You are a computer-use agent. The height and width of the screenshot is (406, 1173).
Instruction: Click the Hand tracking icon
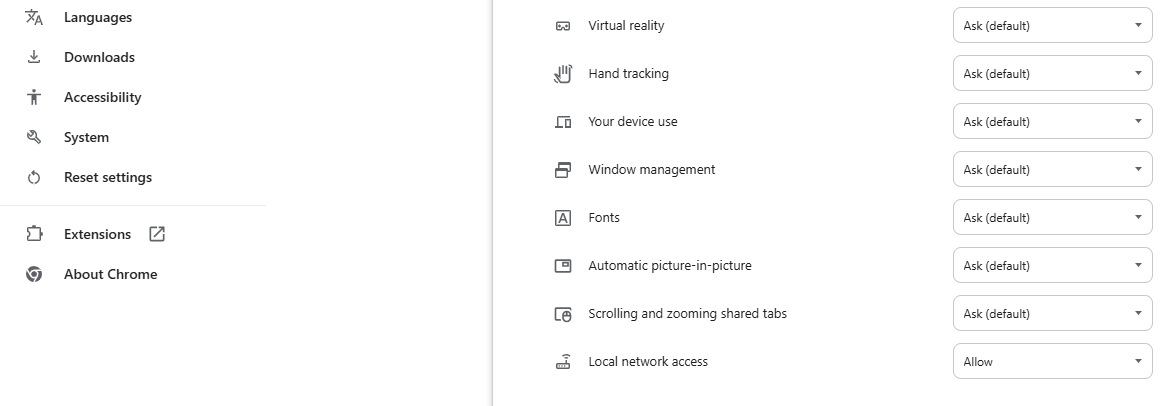pyautogui.click(x=563, y=74)
